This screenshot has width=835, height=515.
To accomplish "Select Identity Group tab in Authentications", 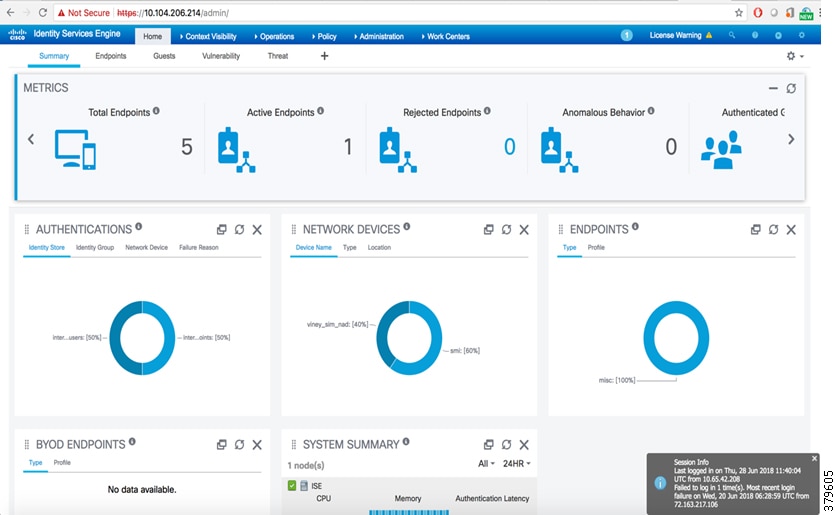I will pos(95,248).
